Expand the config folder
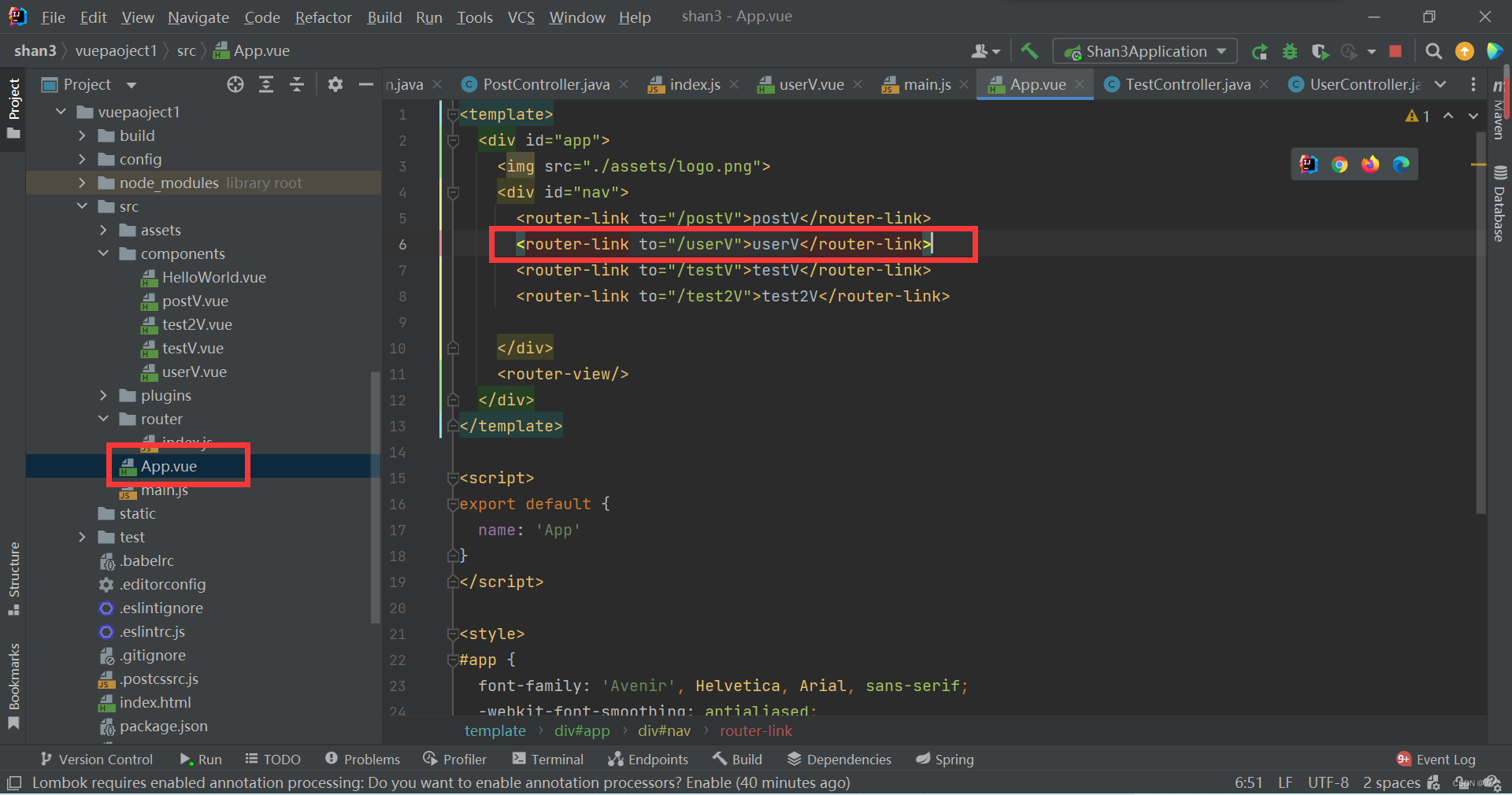This screenshot has height=795, width=1512. [x=83, y=159]
